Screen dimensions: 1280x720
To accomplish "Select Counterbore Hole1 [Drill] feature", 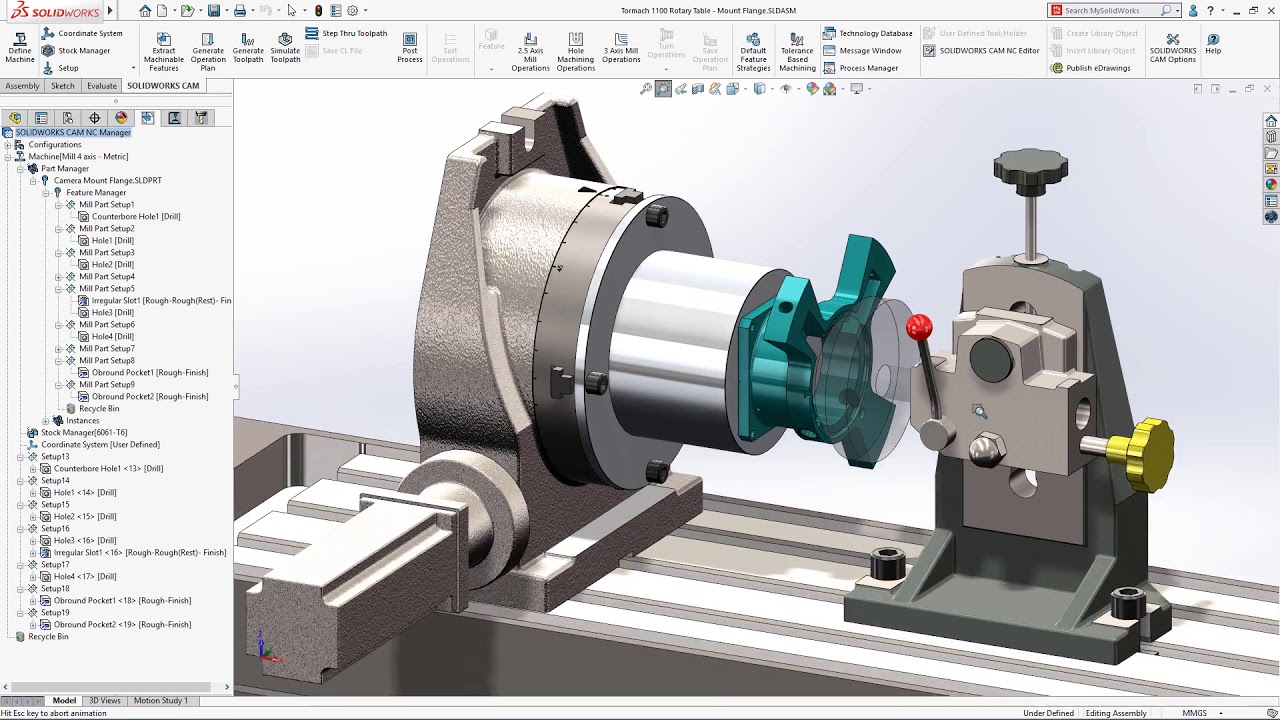I will coord(136,216).
